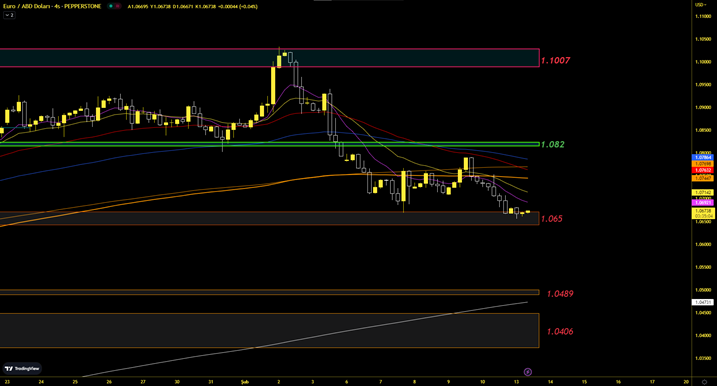Click 1.05000 on the price axis

[x=703, y=290]
